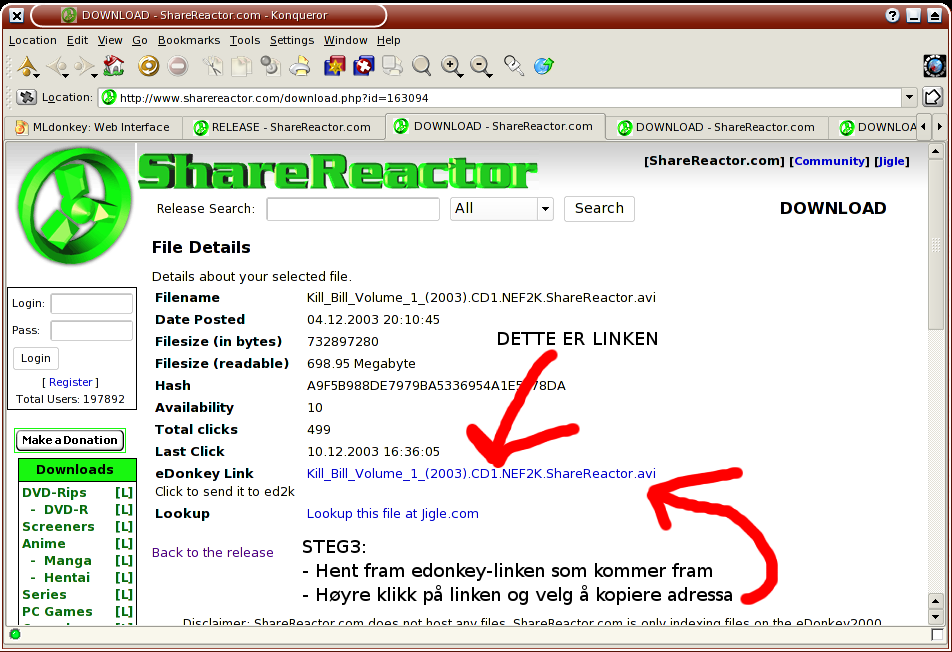Click the Home toolbar icon
Viewport: 952px width, 652px height.
113,67
